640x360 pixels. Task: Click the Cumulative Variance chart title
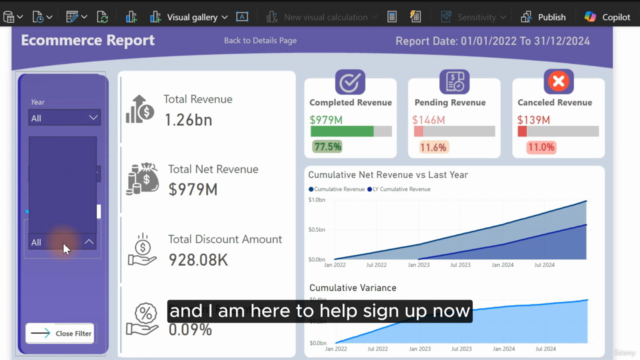point(353,288)
